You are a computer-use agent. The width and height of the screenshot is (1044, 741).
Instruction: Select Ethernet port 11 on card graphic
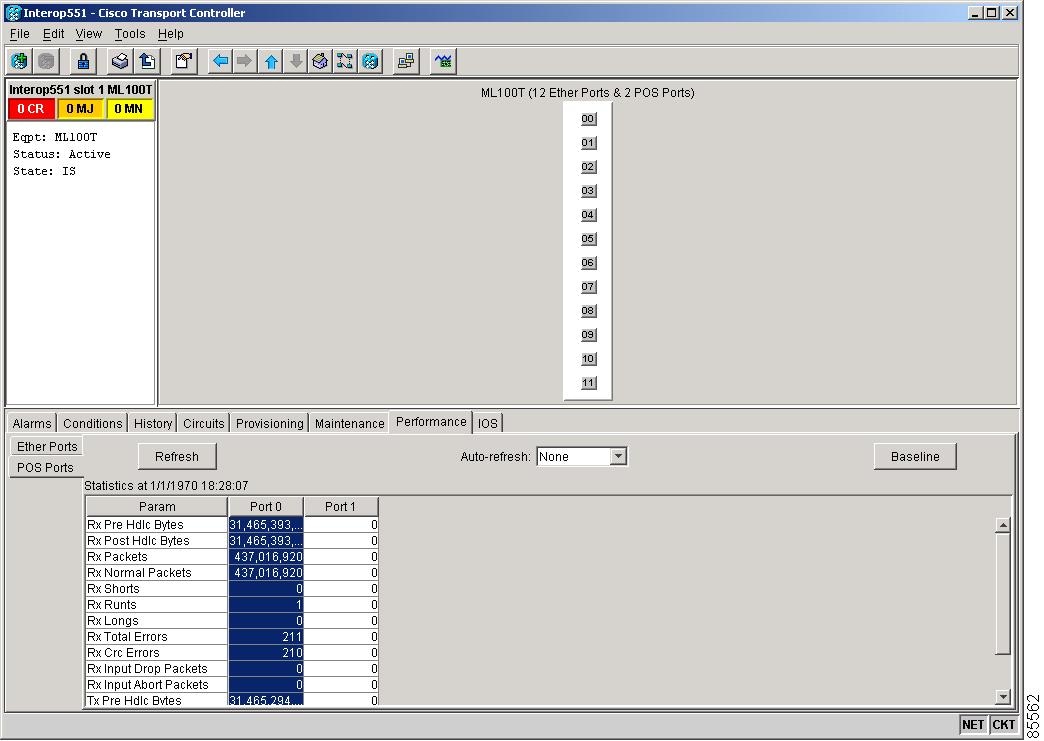pyautogui.click(x=588, y=382)
